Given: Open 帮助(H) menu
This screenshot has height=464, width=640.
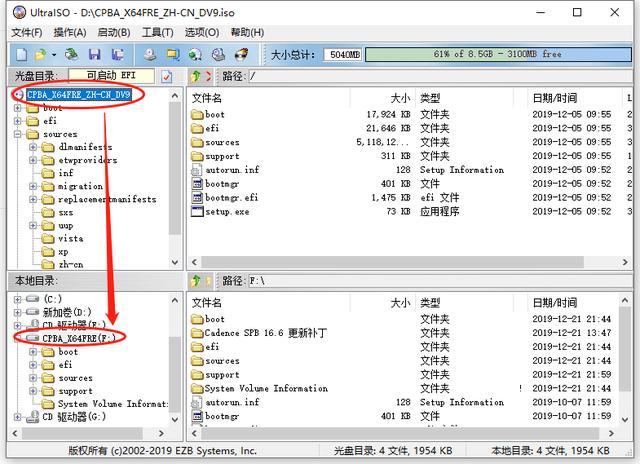Looking at the screenshot, I should point(247,33).
